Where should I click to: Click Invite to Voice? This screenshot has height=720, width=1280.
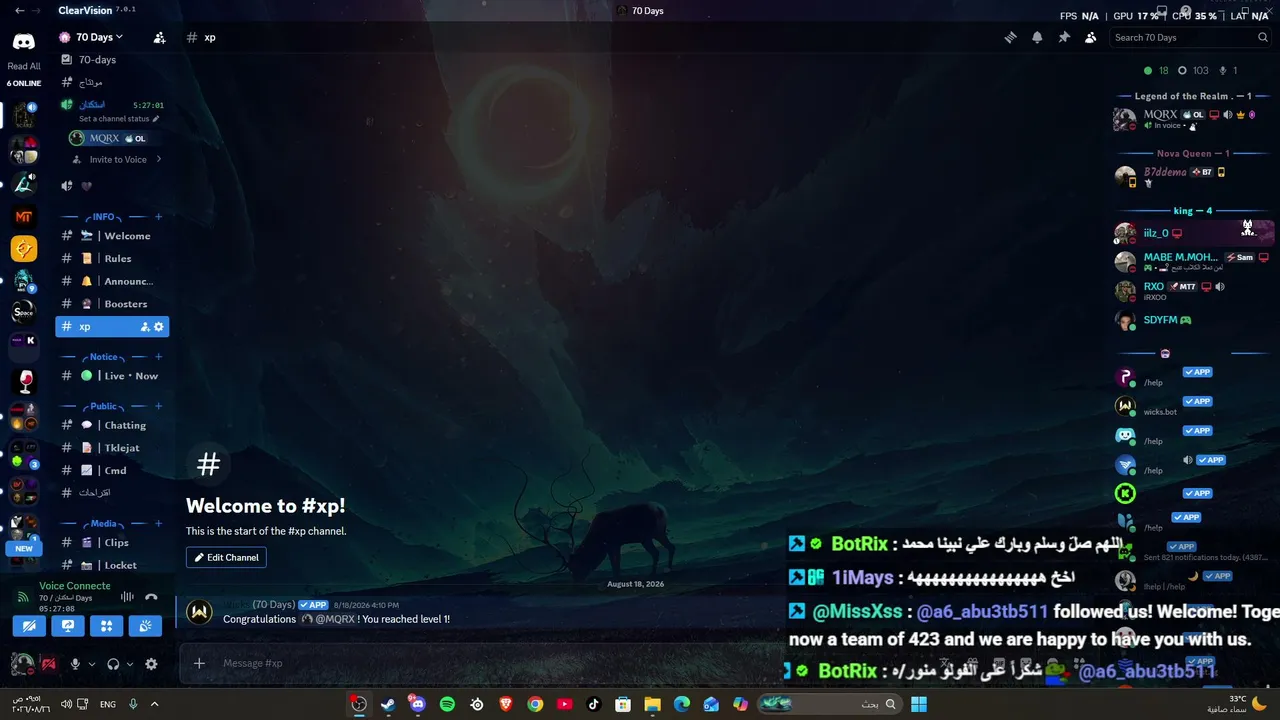click(117, 160)
